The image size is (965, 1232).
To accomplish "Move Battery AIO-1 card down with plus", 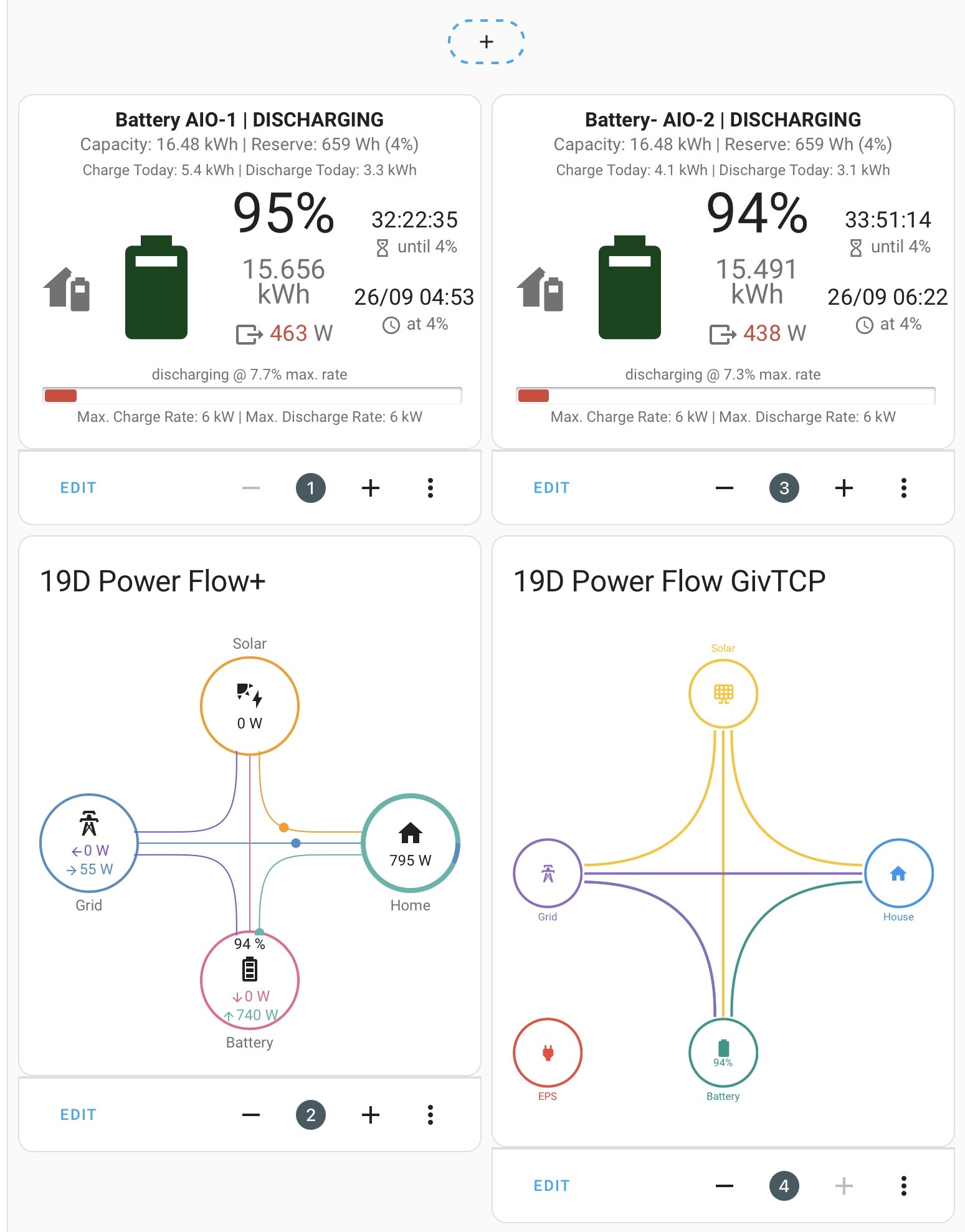I will [371, 488].
